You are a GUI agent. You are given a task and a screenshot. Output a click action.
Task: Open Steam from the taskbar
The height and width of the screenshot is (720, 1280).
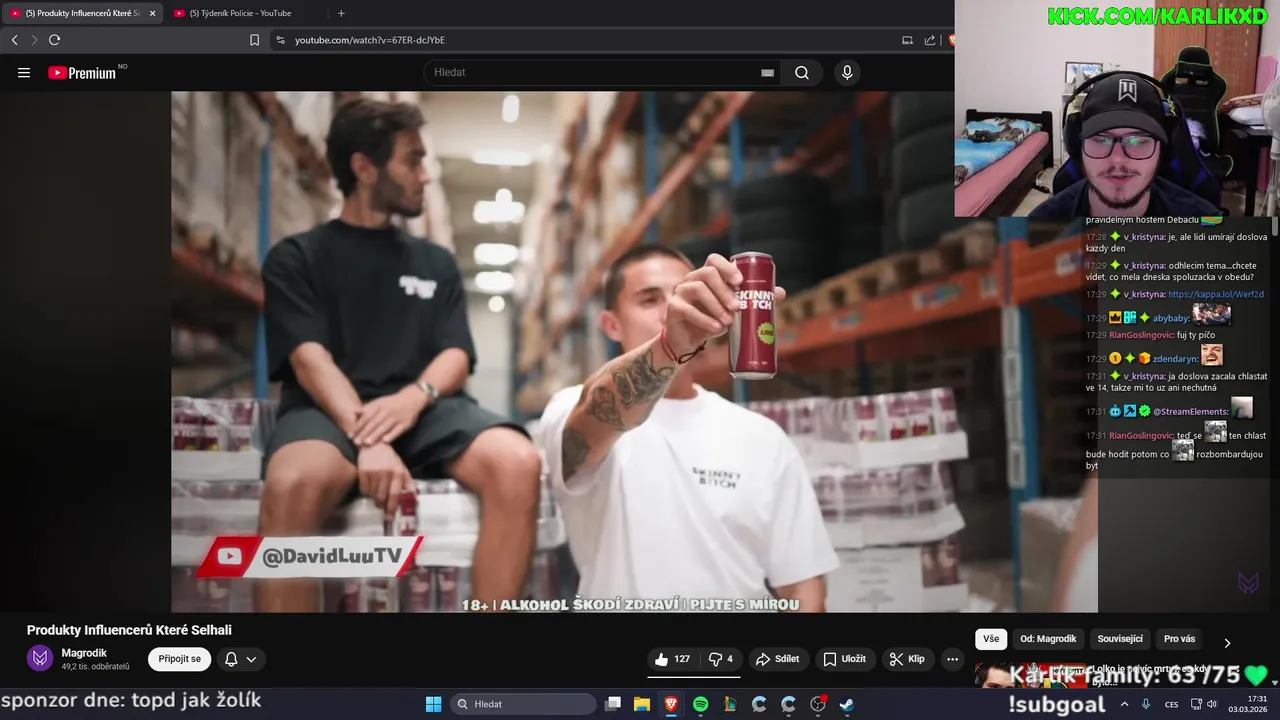[846, 704]
